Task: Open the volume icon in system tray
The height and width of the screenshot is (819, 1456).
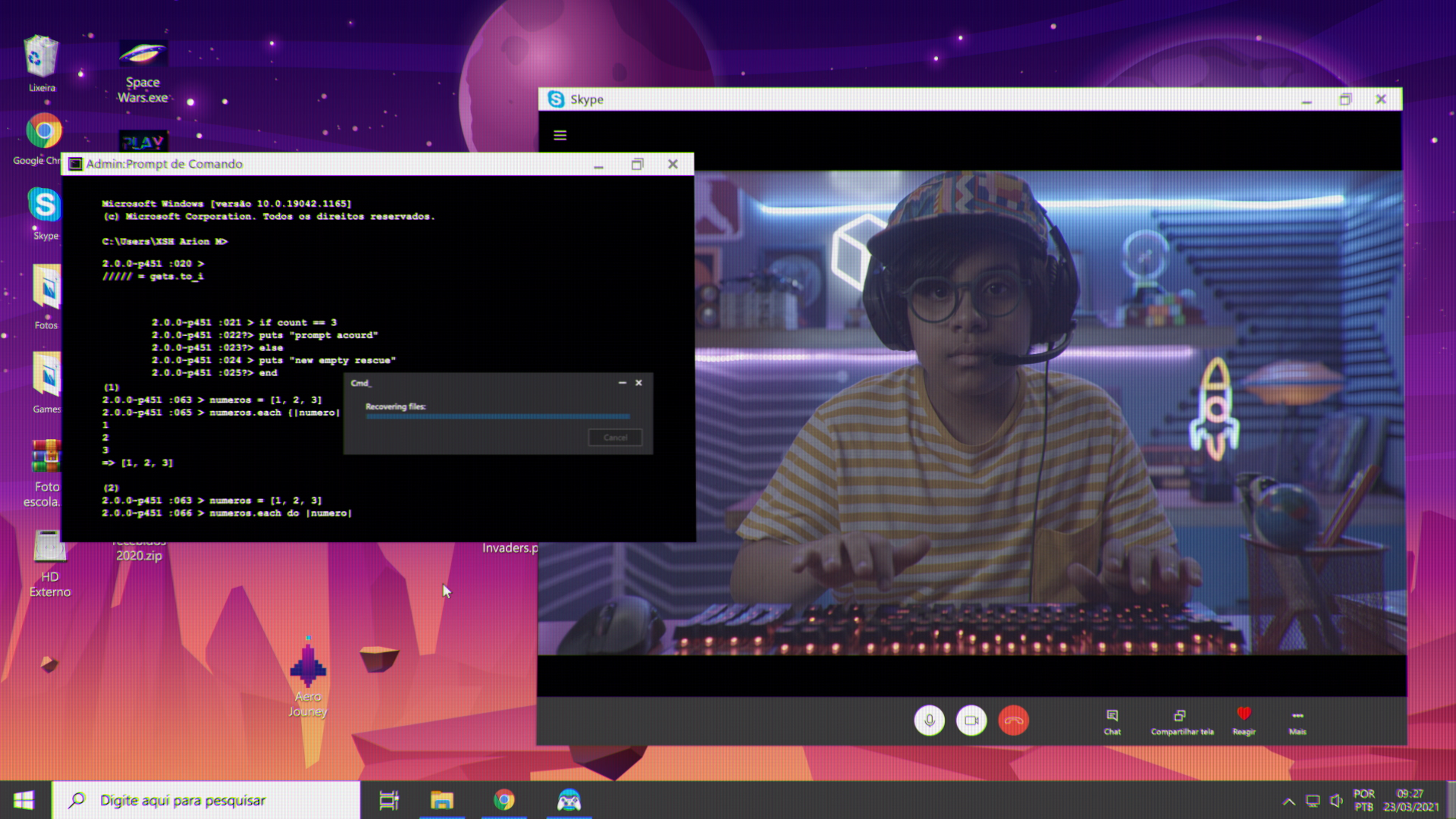Action: 1336,802
